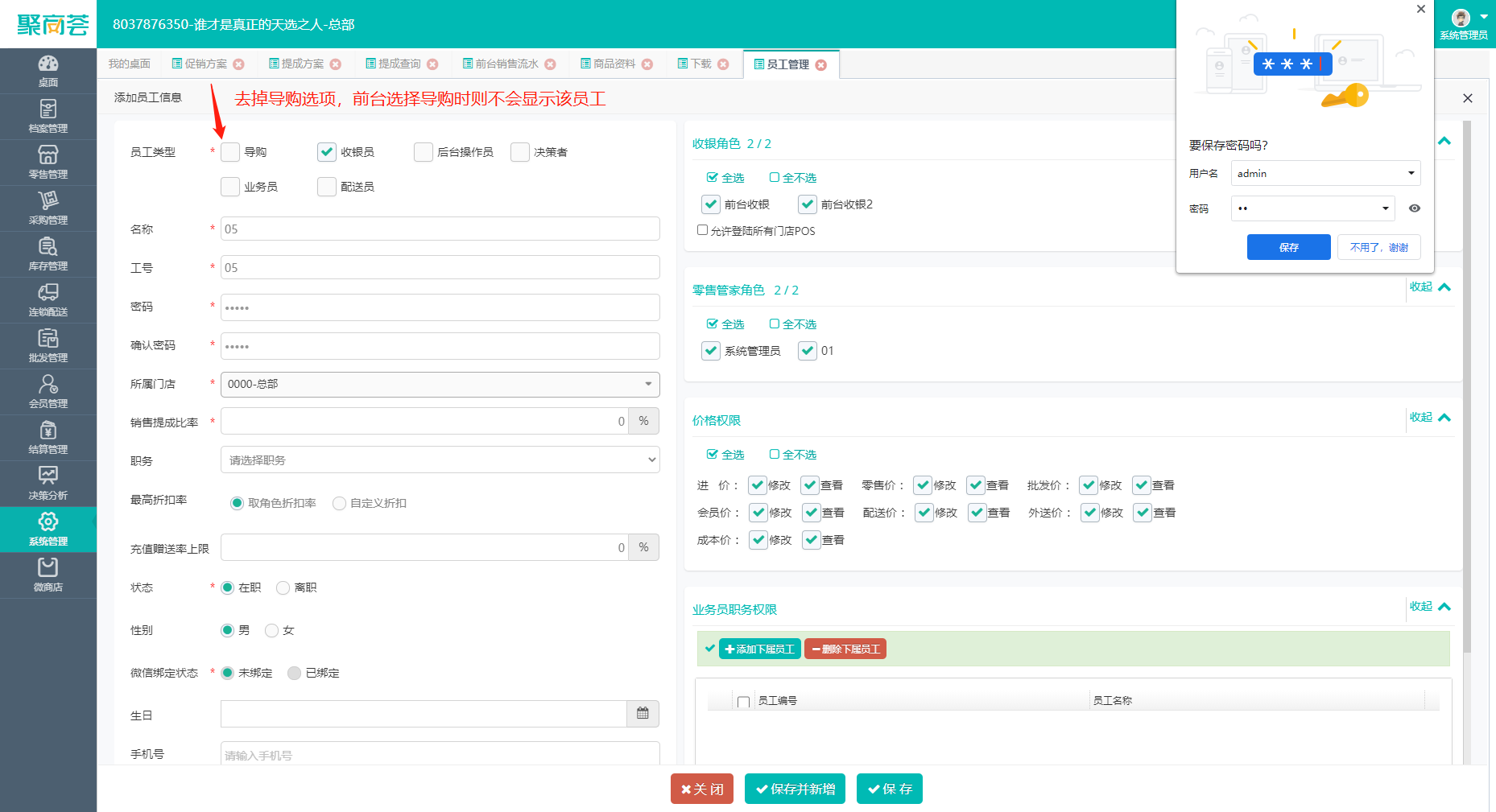Switch to the 提成方案 tab
Viewport: 1496px width, 812px height.
click(303, 64)
